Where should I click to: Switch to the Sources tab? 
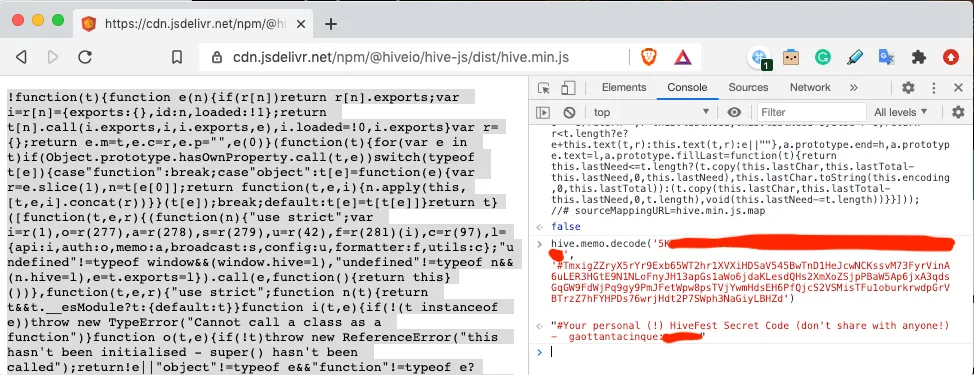point(748,88)
